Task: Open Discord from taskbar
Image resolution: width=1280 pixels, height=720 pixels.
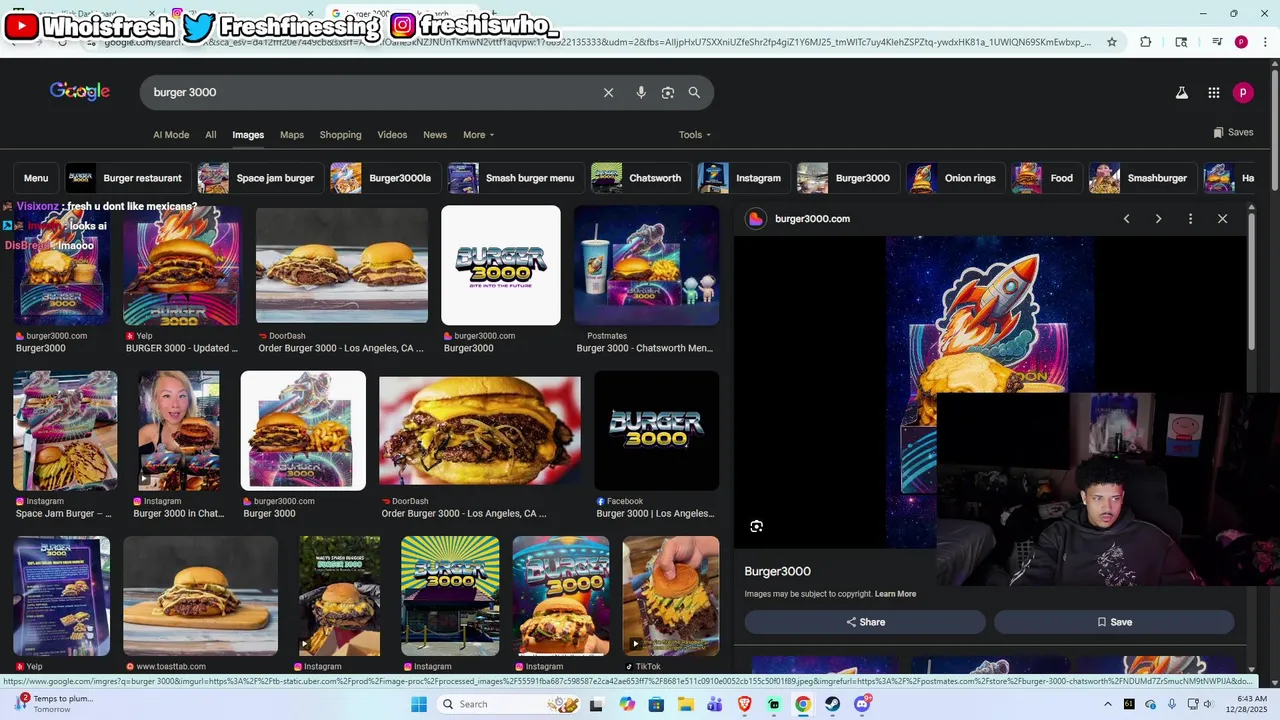Action: (x=863, y=704)
